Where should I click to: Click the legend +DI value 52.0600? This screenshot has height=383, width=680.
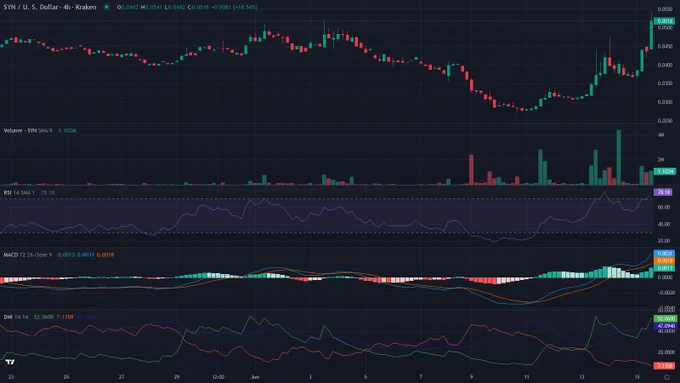pos(44,317)
